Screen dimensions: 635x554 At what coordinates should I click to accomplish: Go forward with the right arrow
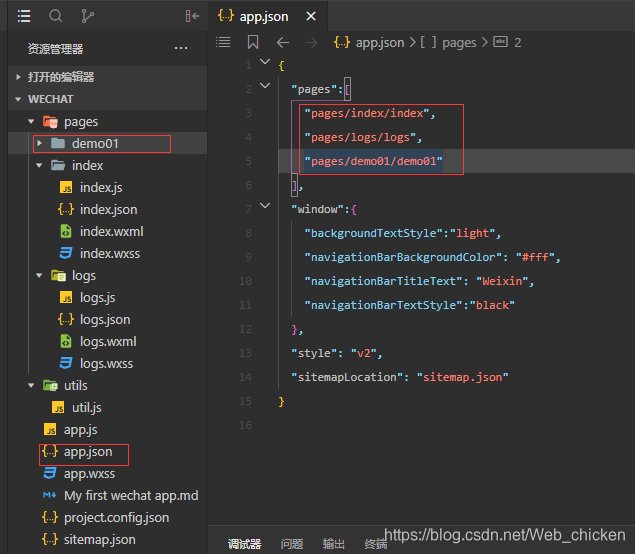[x=311, y=42]
